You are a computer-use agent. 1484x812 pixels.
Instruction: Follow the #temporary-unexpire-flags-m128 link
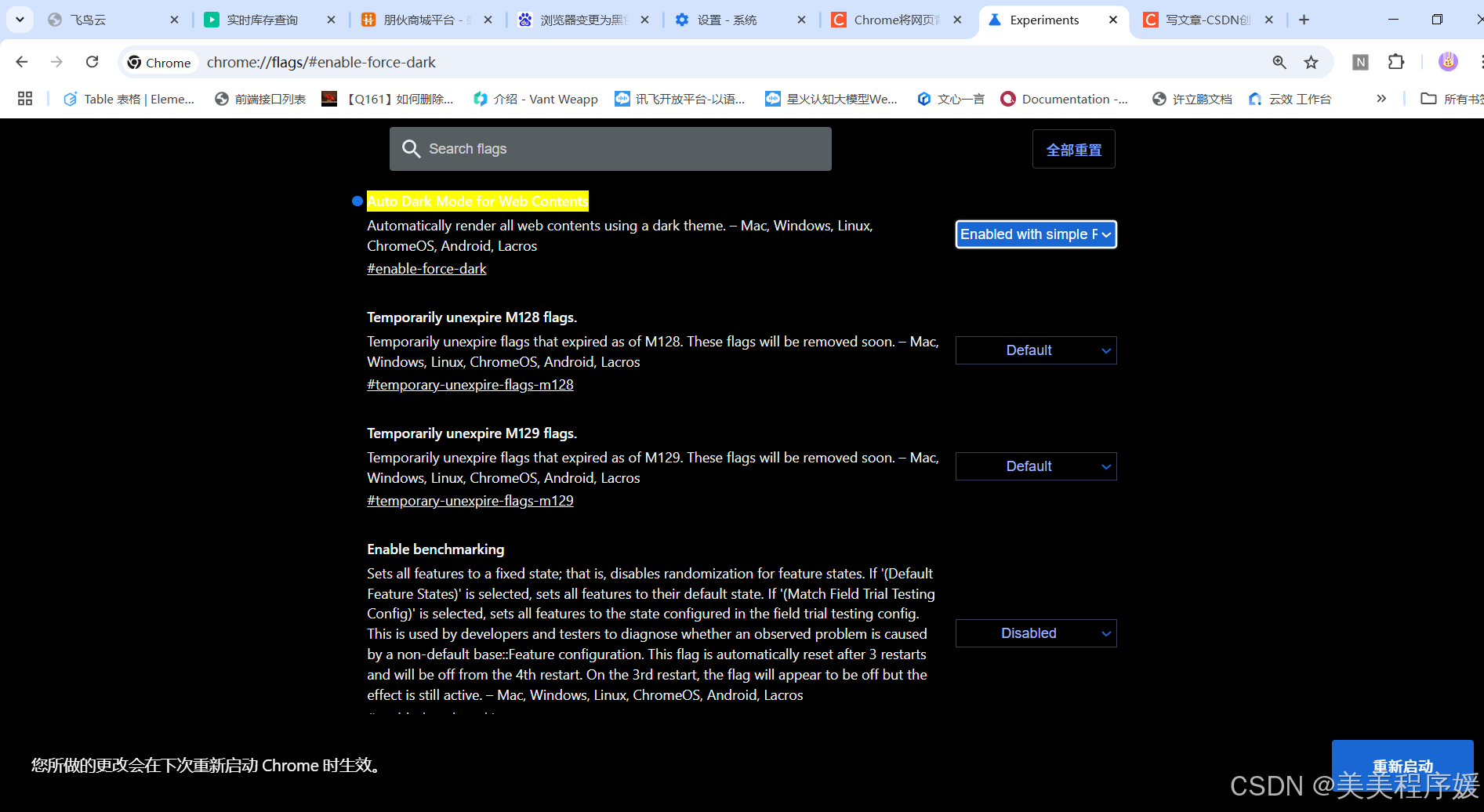click(x=470, y=385)
